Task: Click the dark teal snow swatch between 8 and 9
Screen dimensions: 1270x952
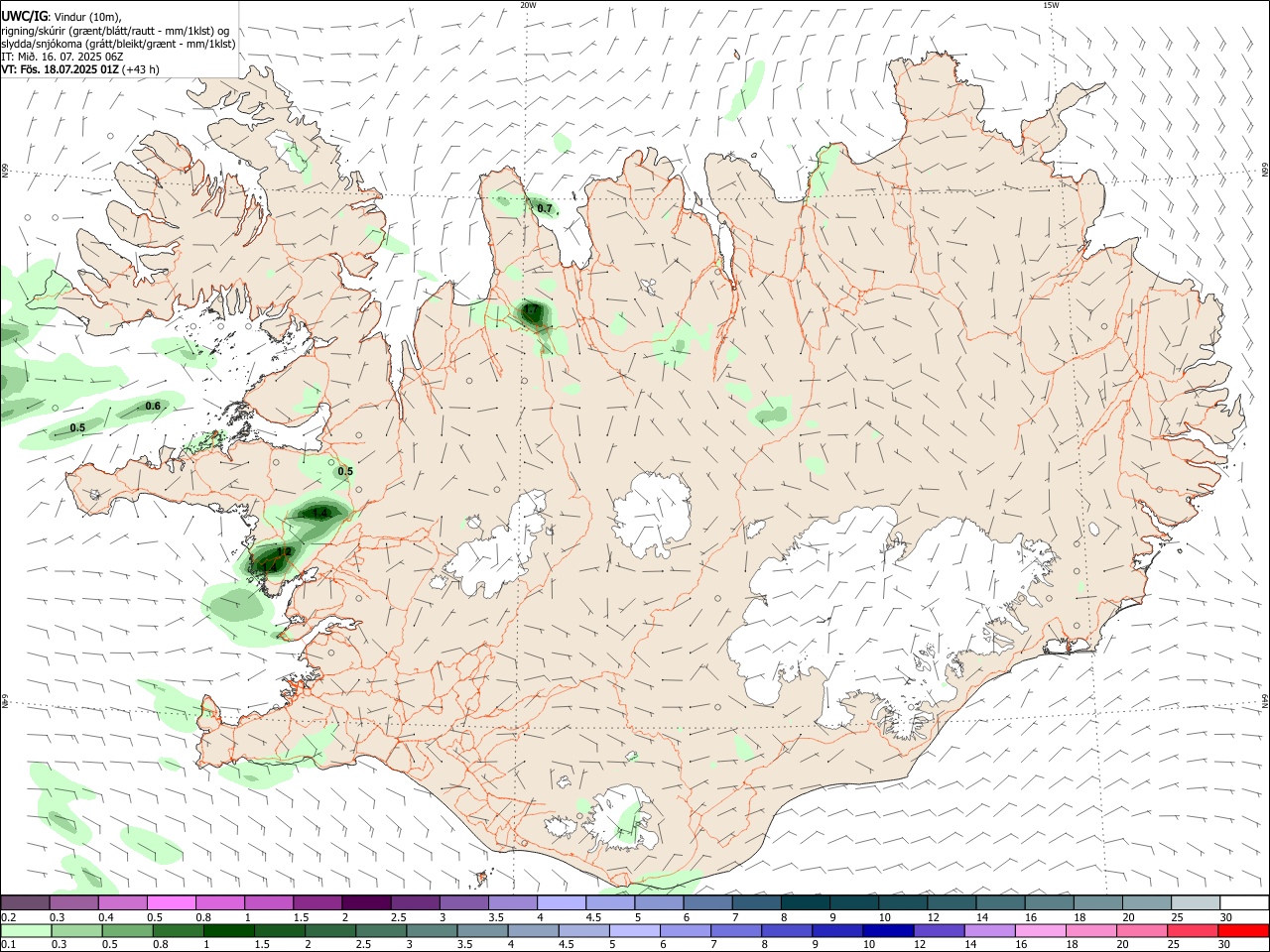Action: click(x=805, y=903)
